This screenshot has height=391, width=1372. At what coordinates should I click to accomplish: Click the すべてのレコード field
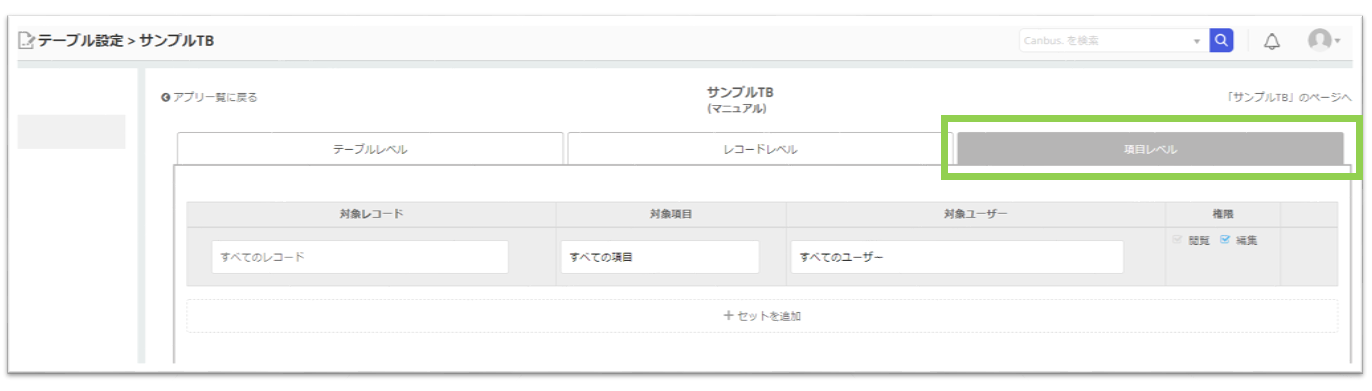(360, 257)
